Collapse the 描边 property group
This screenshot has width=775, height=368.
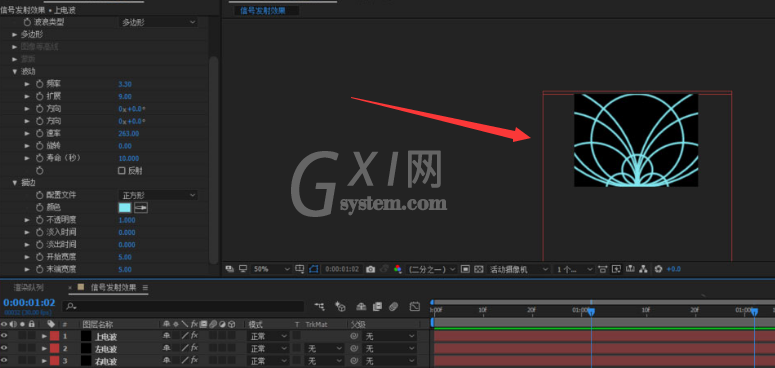[15, 183]
